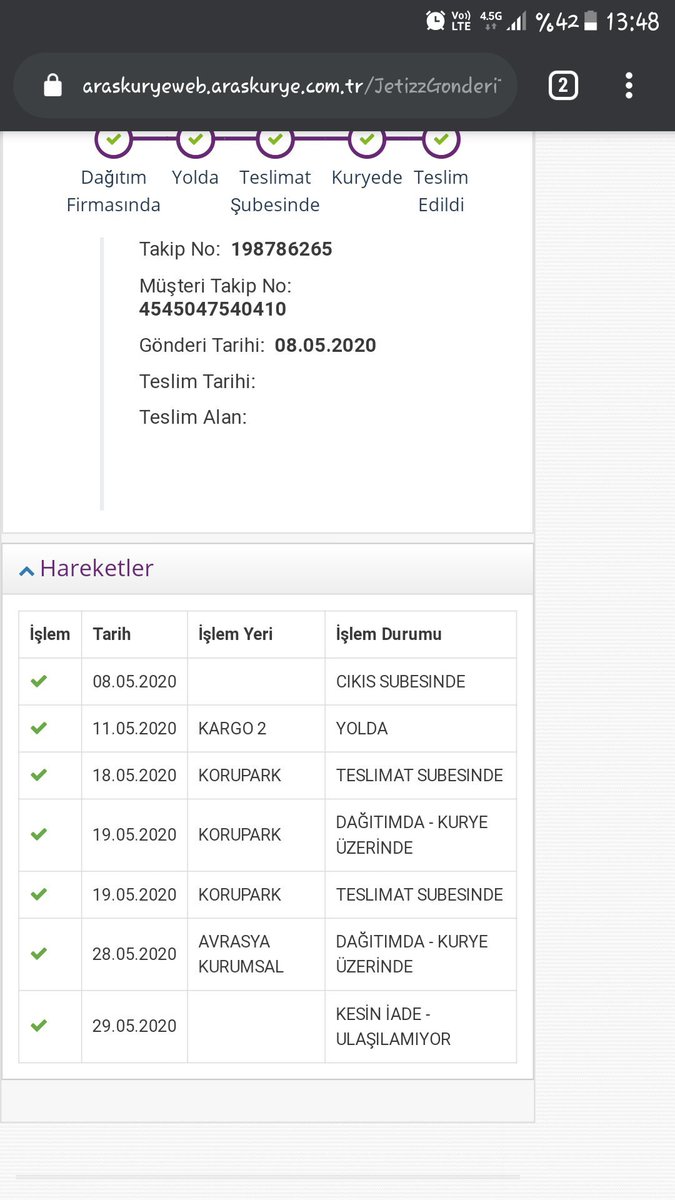Tap the battery indicator in status bar
Viewport: 675px width, 1200px height.
click(591, 20)
